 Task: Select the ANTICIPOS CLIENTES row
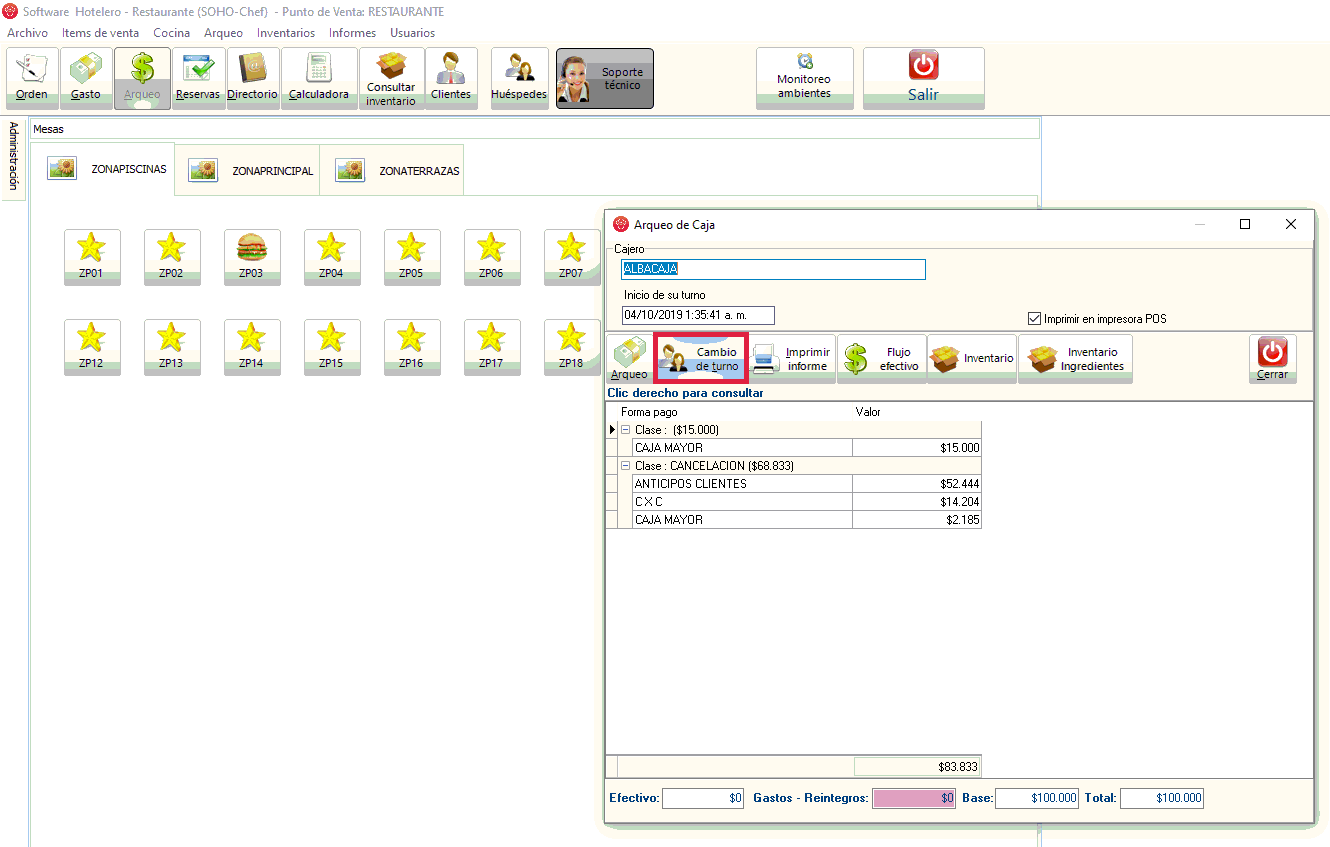(742, 484)
